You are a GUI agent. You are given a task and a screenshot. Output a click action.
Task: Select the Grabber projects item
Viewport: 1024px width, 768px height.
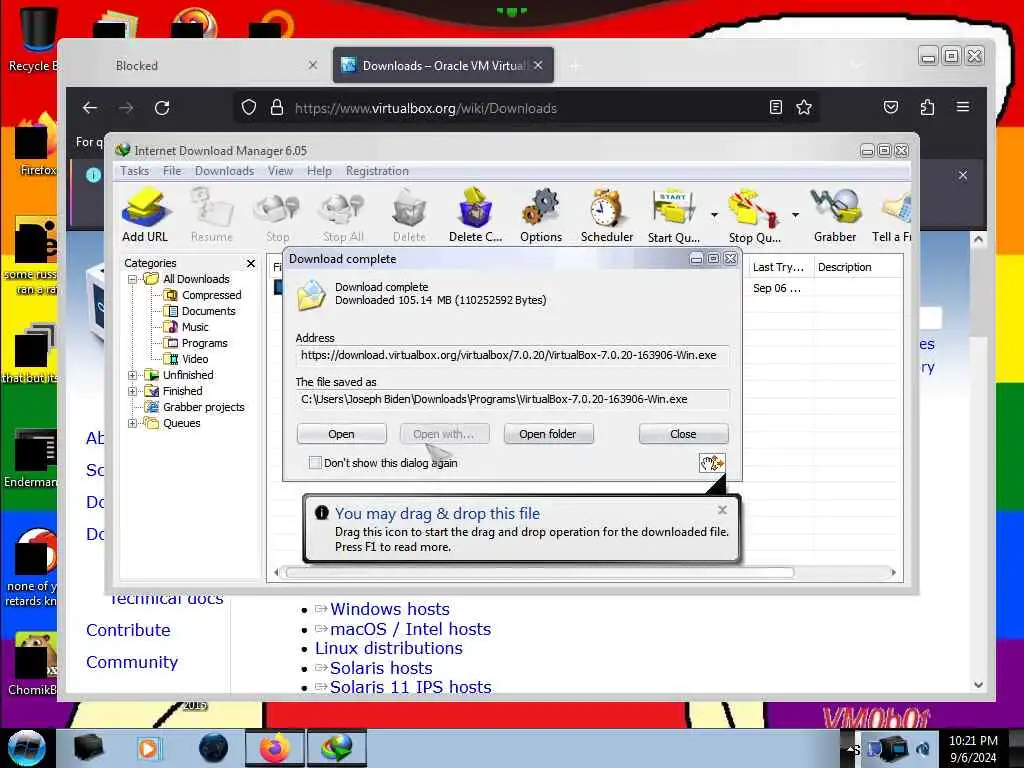[x=203, y=408]
